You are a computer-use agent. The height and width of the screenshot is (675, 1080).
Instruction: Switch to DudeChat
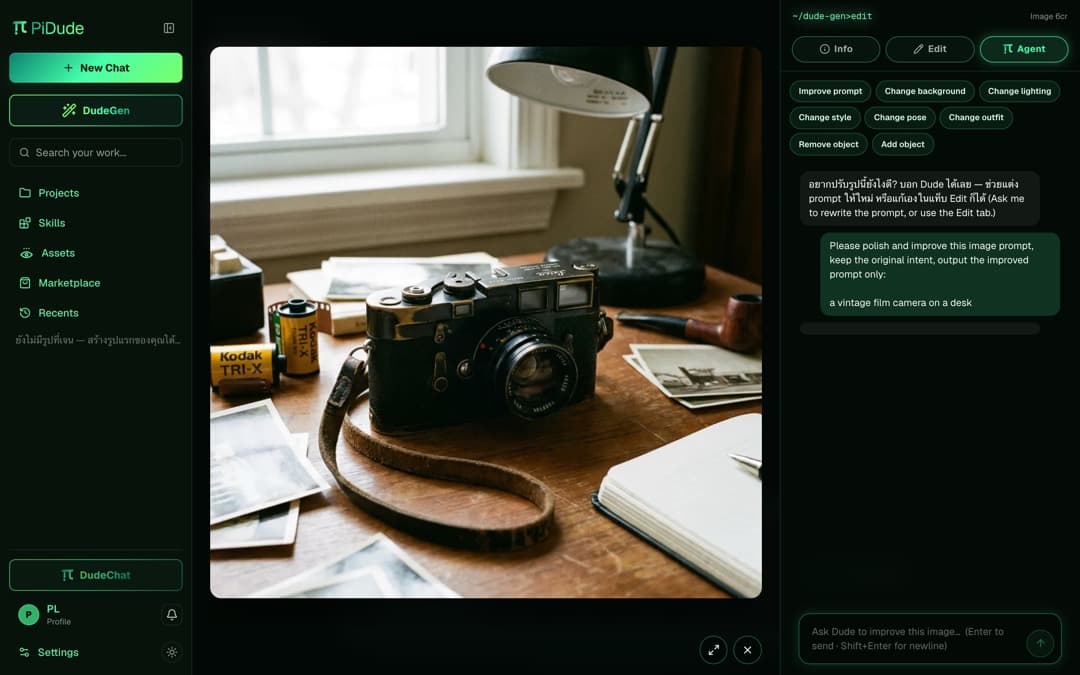click(96, 575)
